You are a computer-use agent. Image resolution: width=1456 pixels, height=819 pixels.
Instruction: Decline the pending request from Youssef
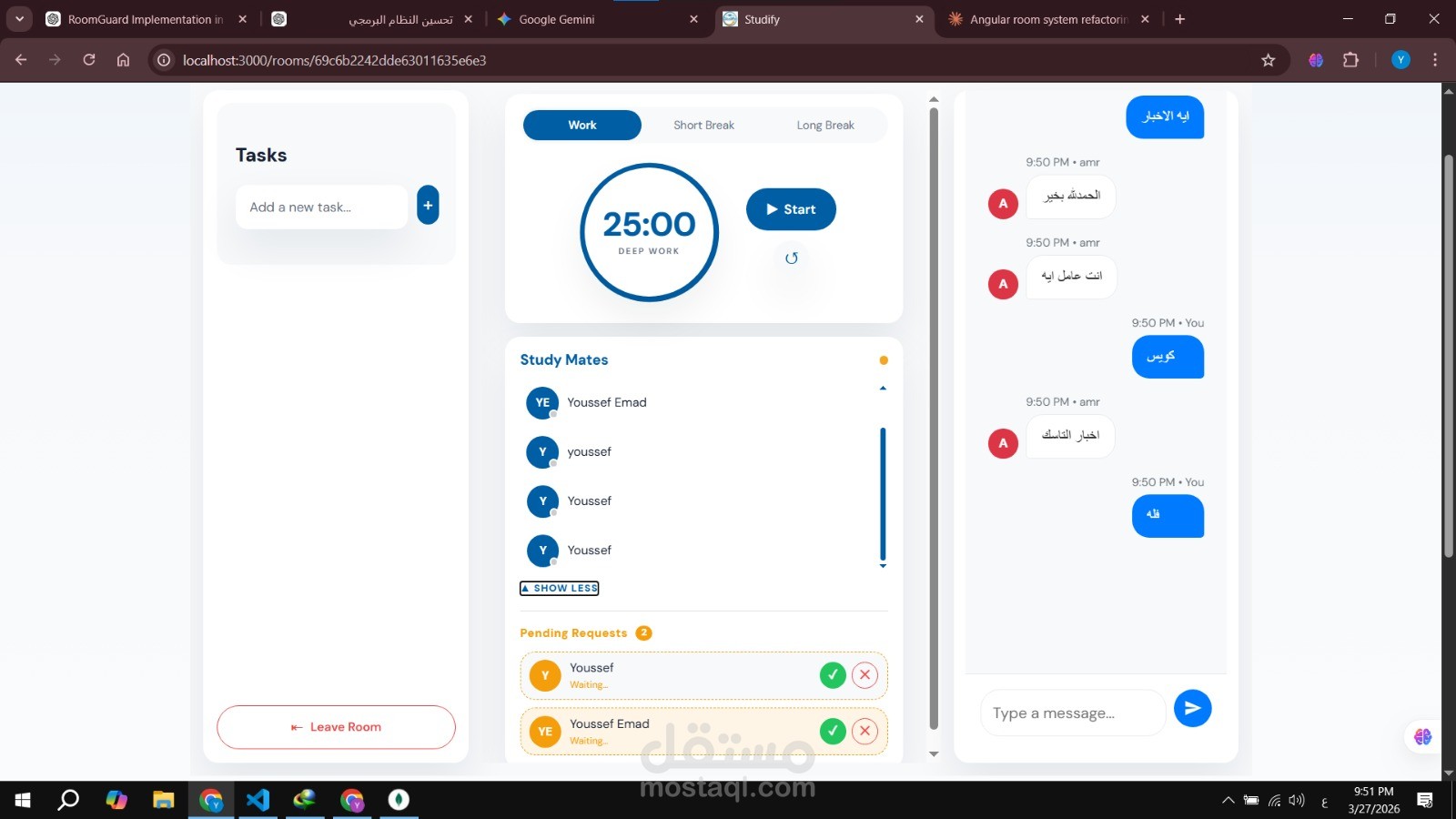click(864, 675)
